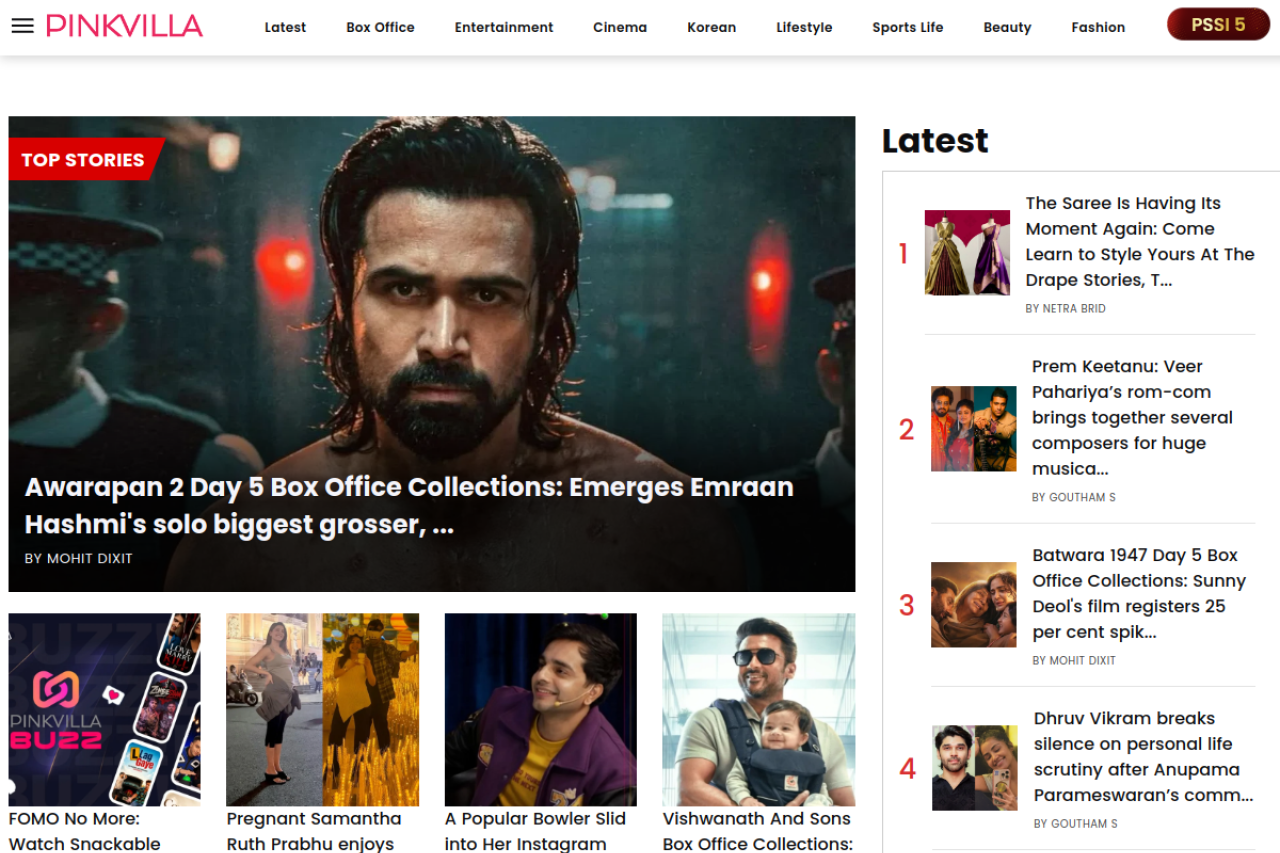
Task: Open the Latest nav section
Action: 285,27
